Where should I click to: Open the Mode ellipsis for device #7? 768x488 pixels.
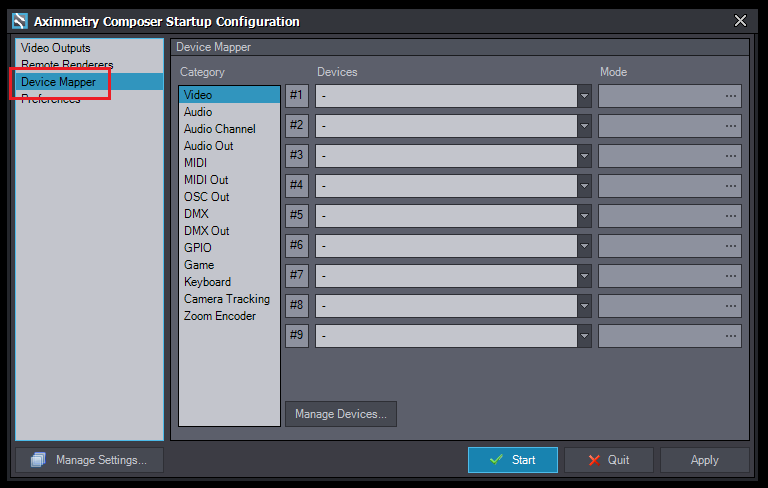(x=731, y=276)
